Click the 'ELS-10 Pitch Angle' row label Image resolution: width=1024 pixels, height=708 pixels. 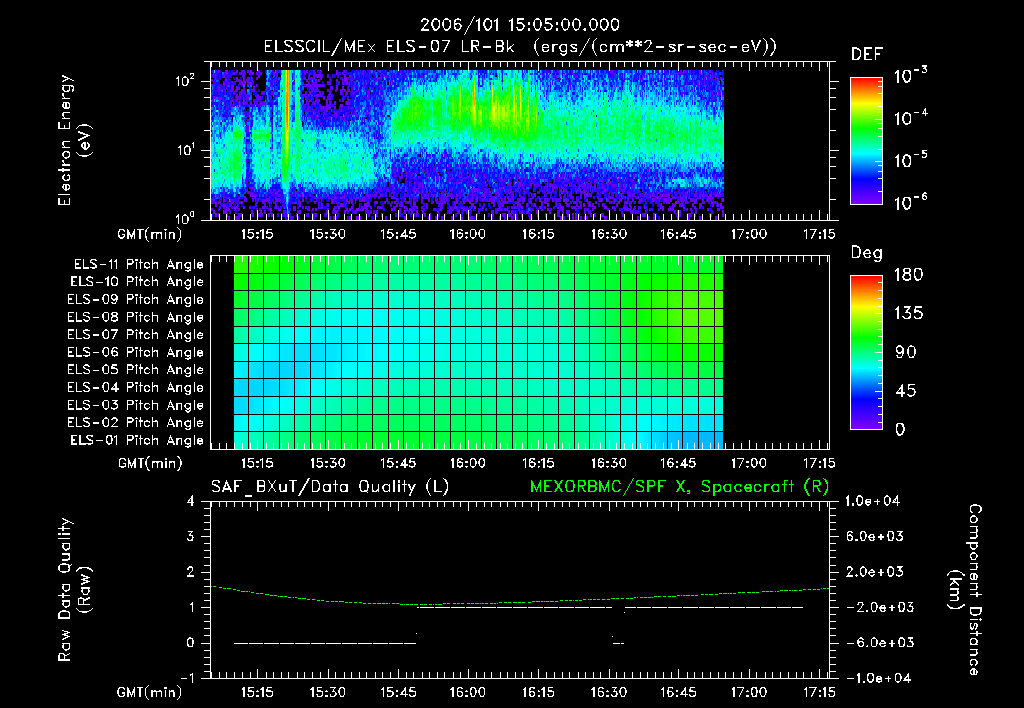pos(137,282)
